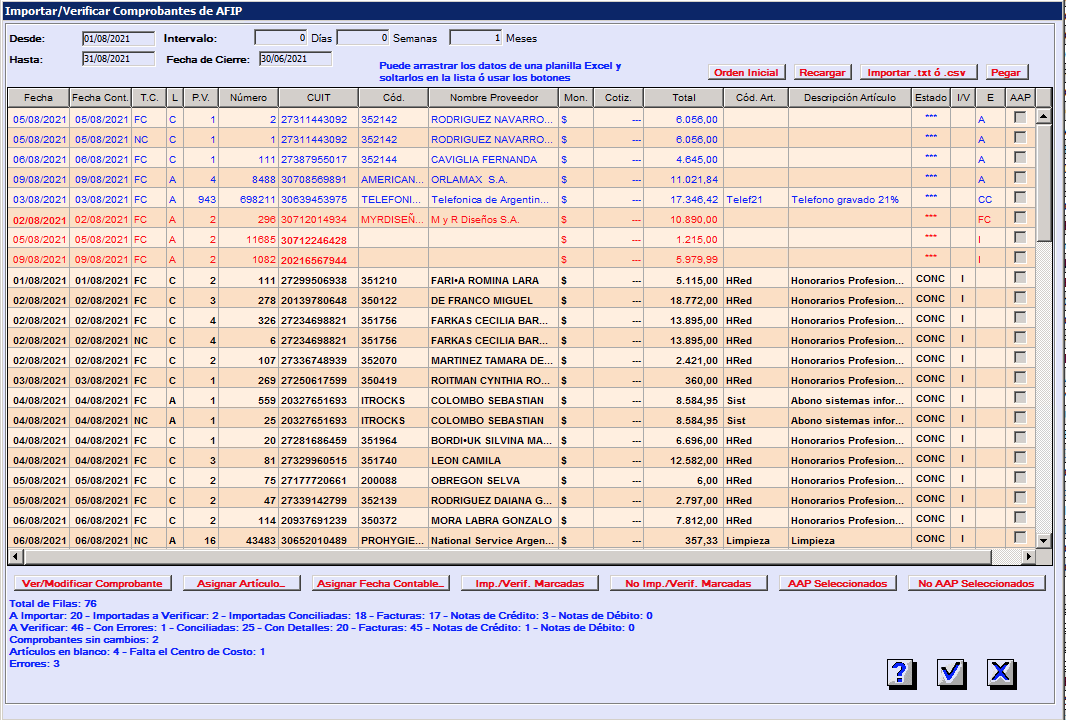Focus the Meses interval field
Viewport: 1066px width, 720px height.
pyautogui.click(x=476, y=38)
